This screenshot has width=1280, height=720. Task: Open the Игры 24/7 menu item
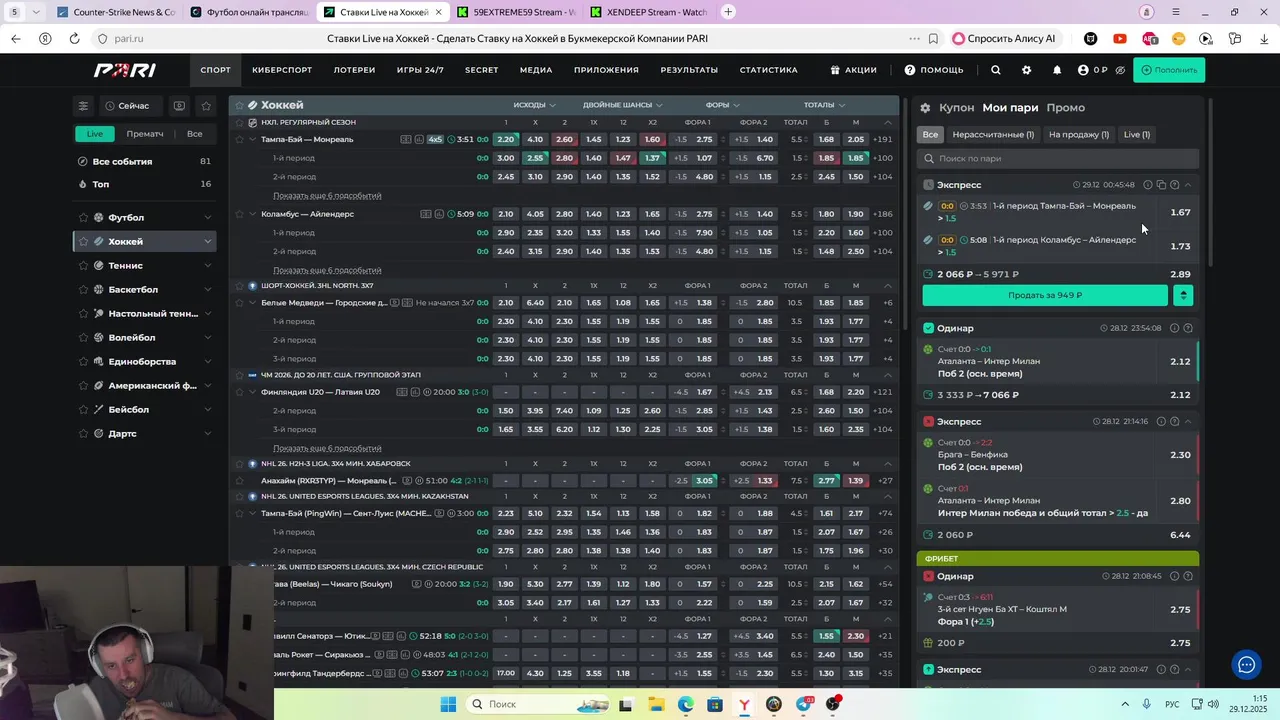click(x=420, y=70)
